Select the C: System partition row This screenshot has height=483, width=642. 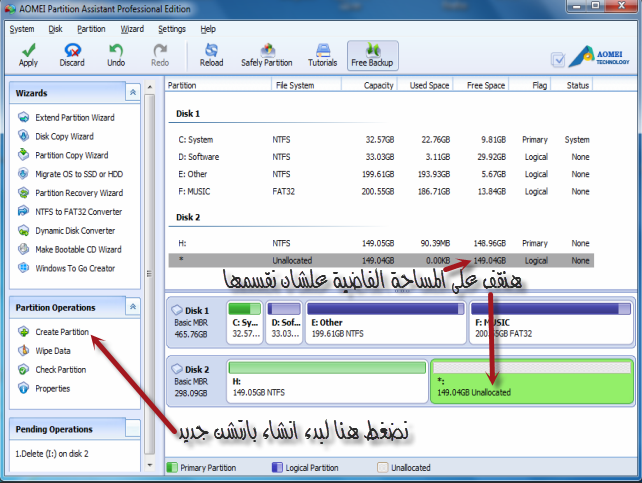coord(381,140)
